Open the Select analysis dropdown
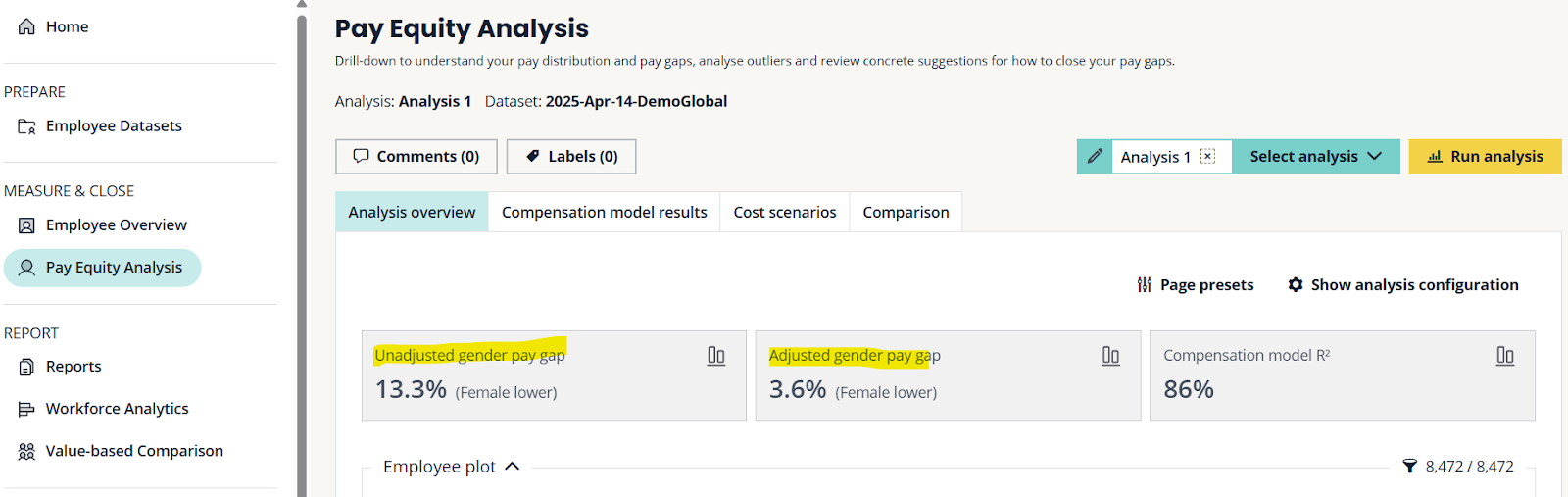 coord(1315,157)
